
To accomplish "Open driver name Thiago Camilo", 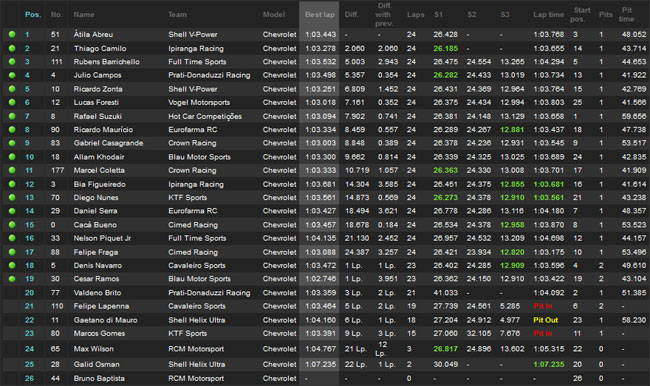I will (x=100, y=49).
